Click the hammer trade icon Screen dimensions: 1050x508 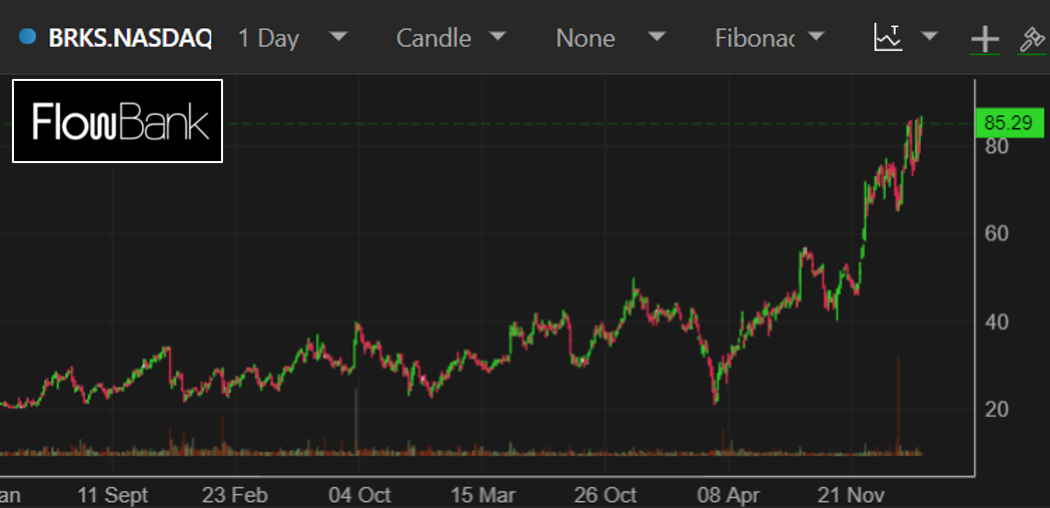point(1031,39)
